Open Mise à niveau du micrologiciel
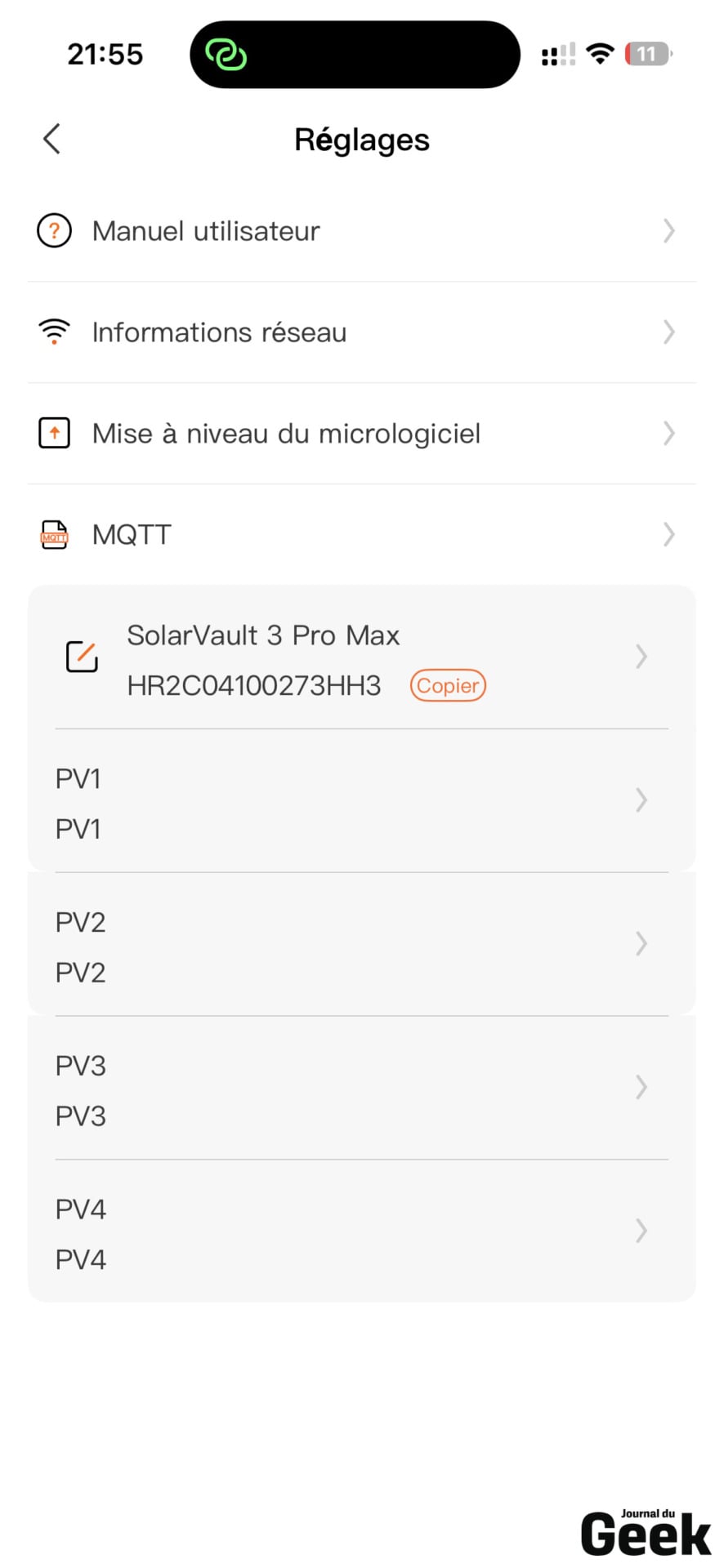724x1568 pixels. (362, 434)
